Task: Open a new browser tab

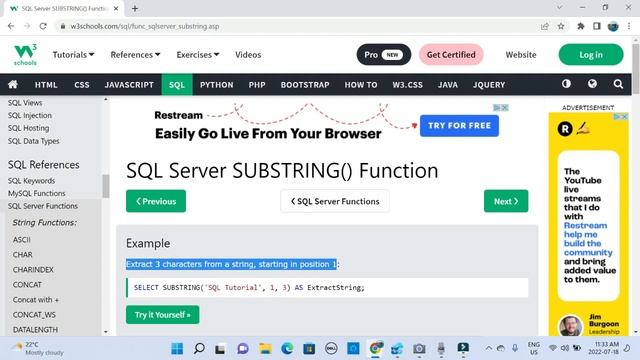Action: [x=135, y=8]
